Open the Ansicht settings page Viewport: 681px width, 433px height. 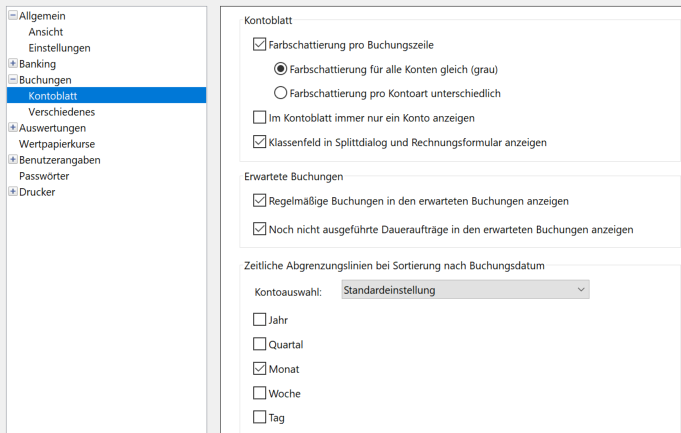(45, 32)
